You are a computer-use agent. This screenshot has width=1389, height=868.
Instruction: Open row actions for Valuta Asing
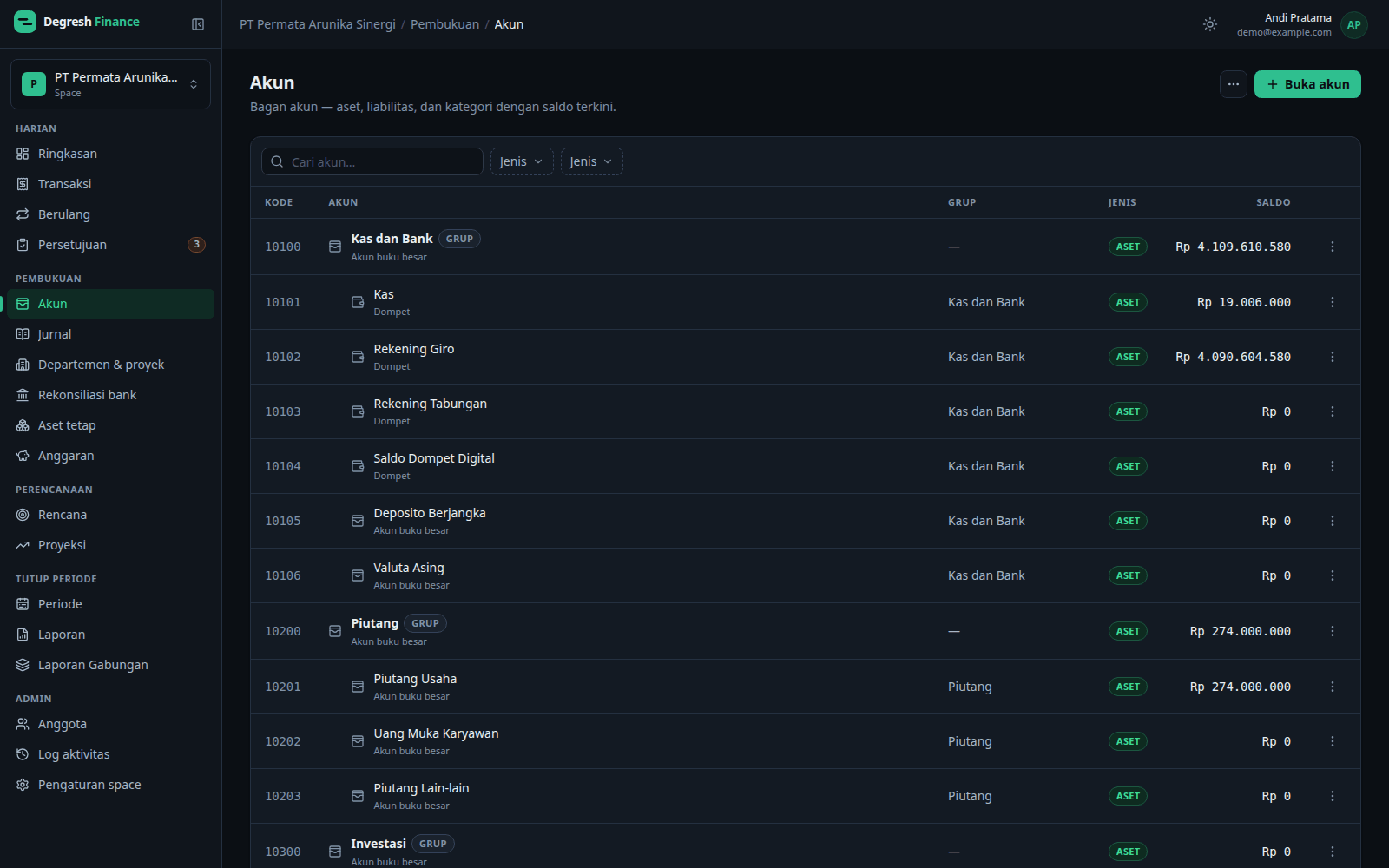click(1333, 575)
